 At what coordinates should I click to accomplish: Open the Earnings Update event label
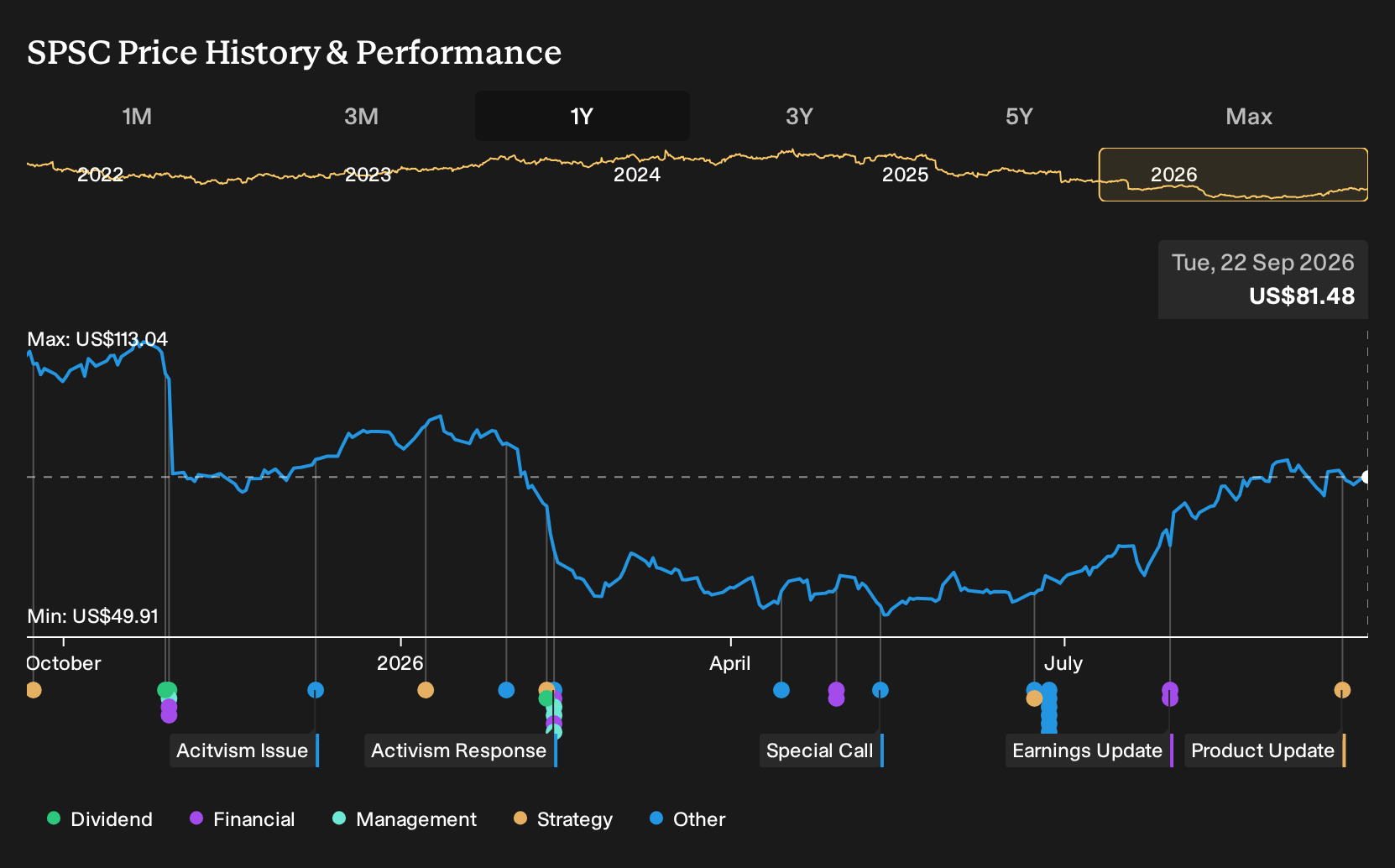click(1089, 750)
